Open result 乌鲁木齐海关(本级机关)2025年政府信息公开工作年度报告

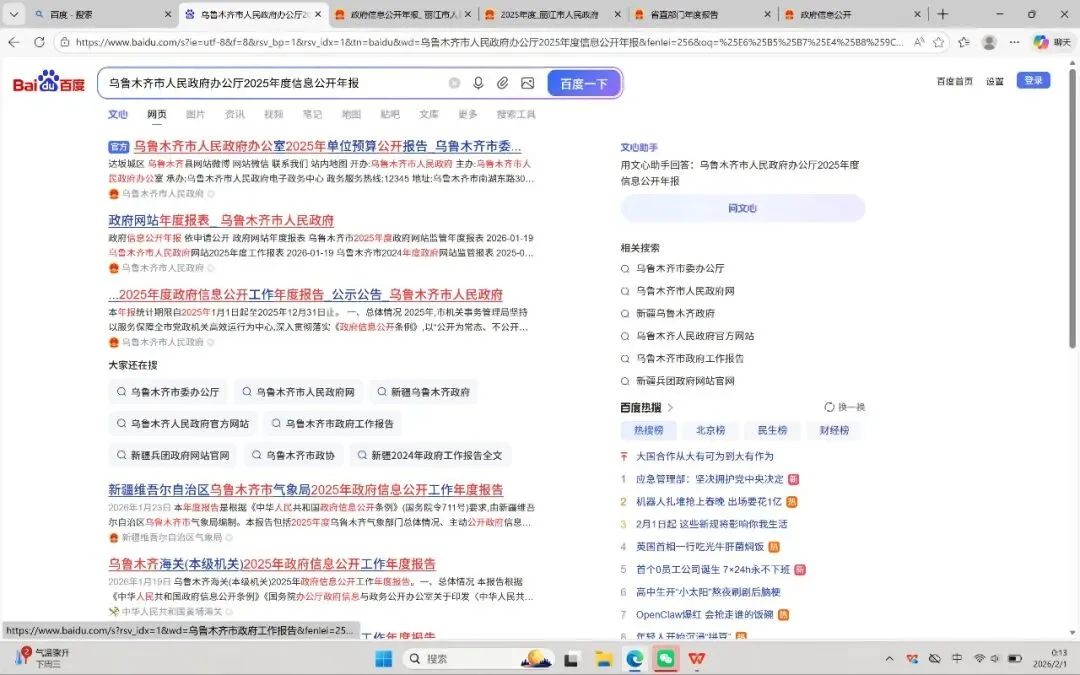click(x=272, y=564)
